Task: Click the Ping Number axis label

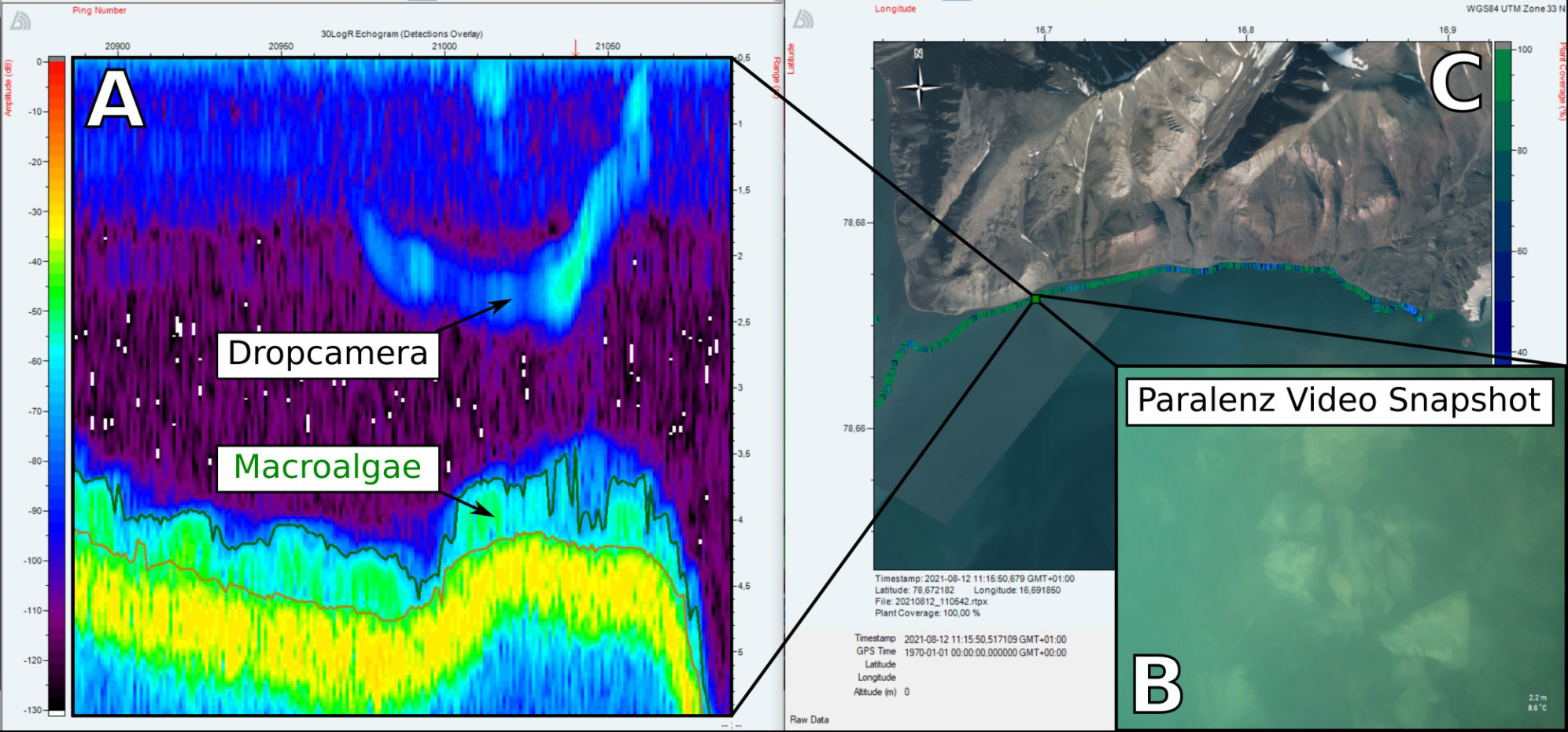Action: pos(99,10)
